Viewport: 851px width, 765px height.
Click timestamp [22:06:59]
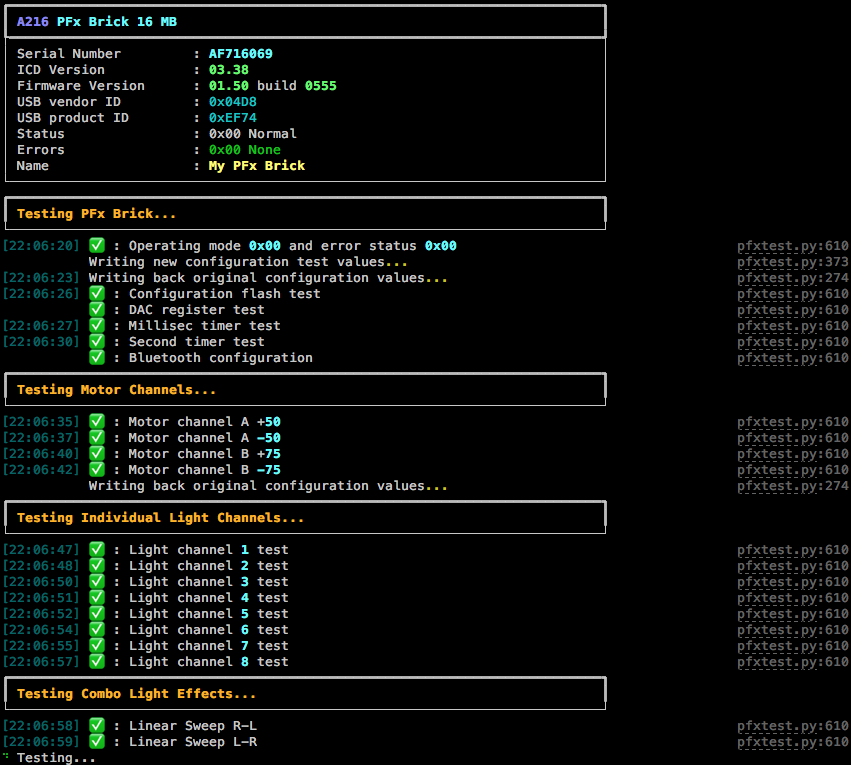pos(41,742)
